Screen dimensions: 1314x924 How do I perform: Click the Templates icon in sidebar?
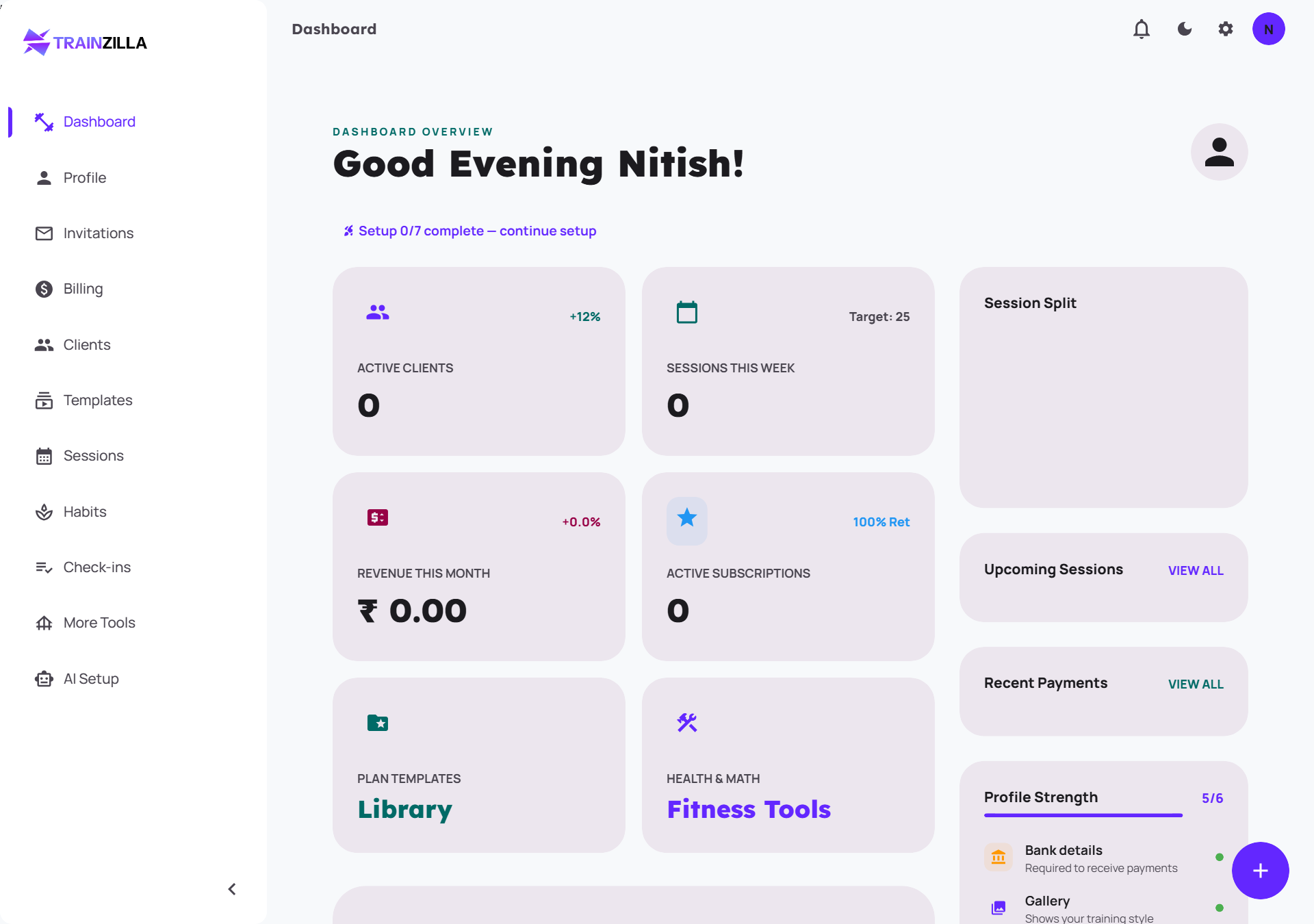44,400
